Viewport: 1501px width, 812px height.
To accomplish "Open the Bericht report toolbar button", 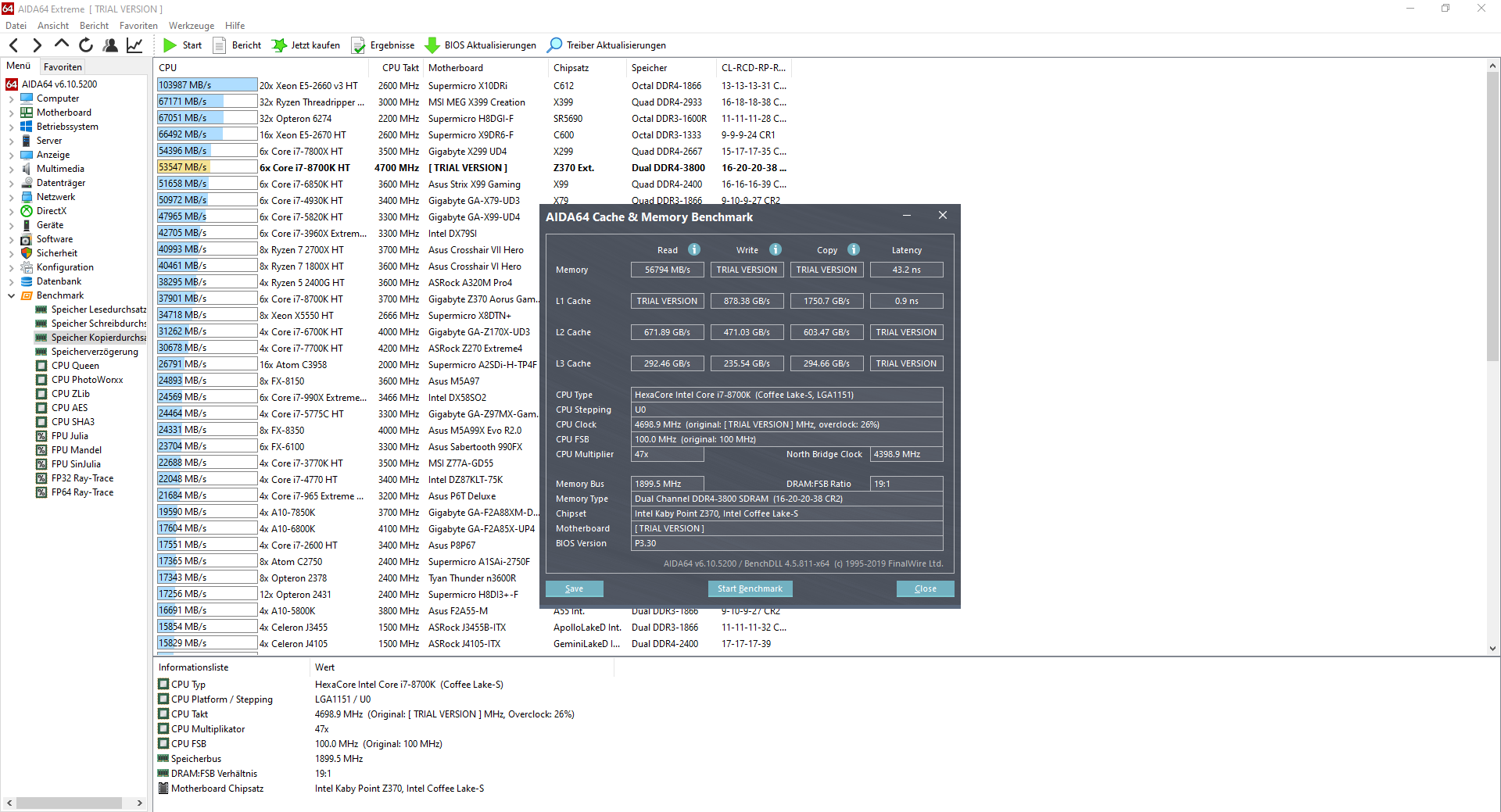I will pyautogui.click(x=238, y=45).
